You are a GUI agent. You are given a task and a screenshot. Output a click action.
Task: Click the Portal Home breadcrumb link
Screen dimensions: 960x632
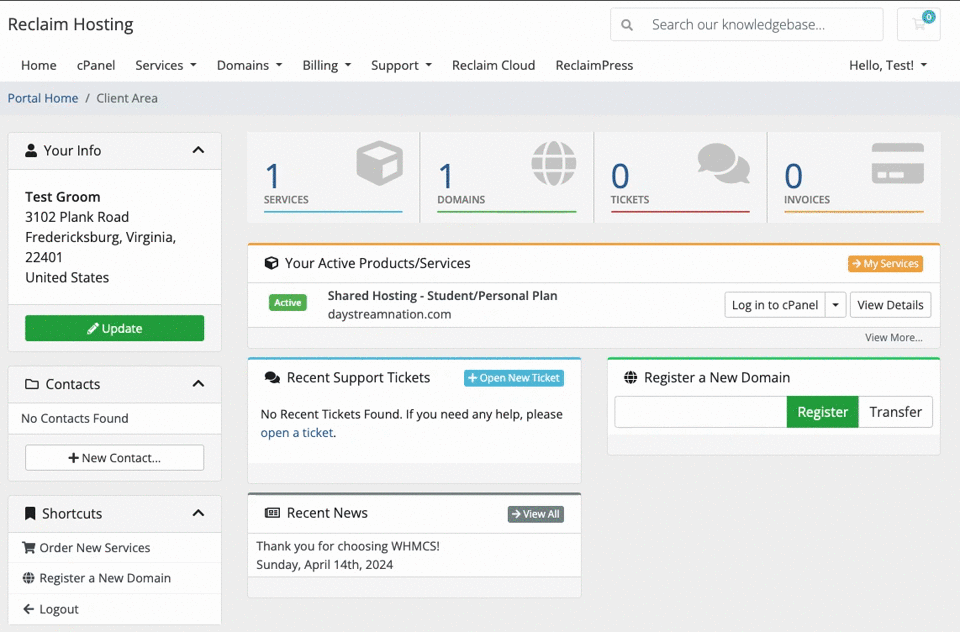43,98
